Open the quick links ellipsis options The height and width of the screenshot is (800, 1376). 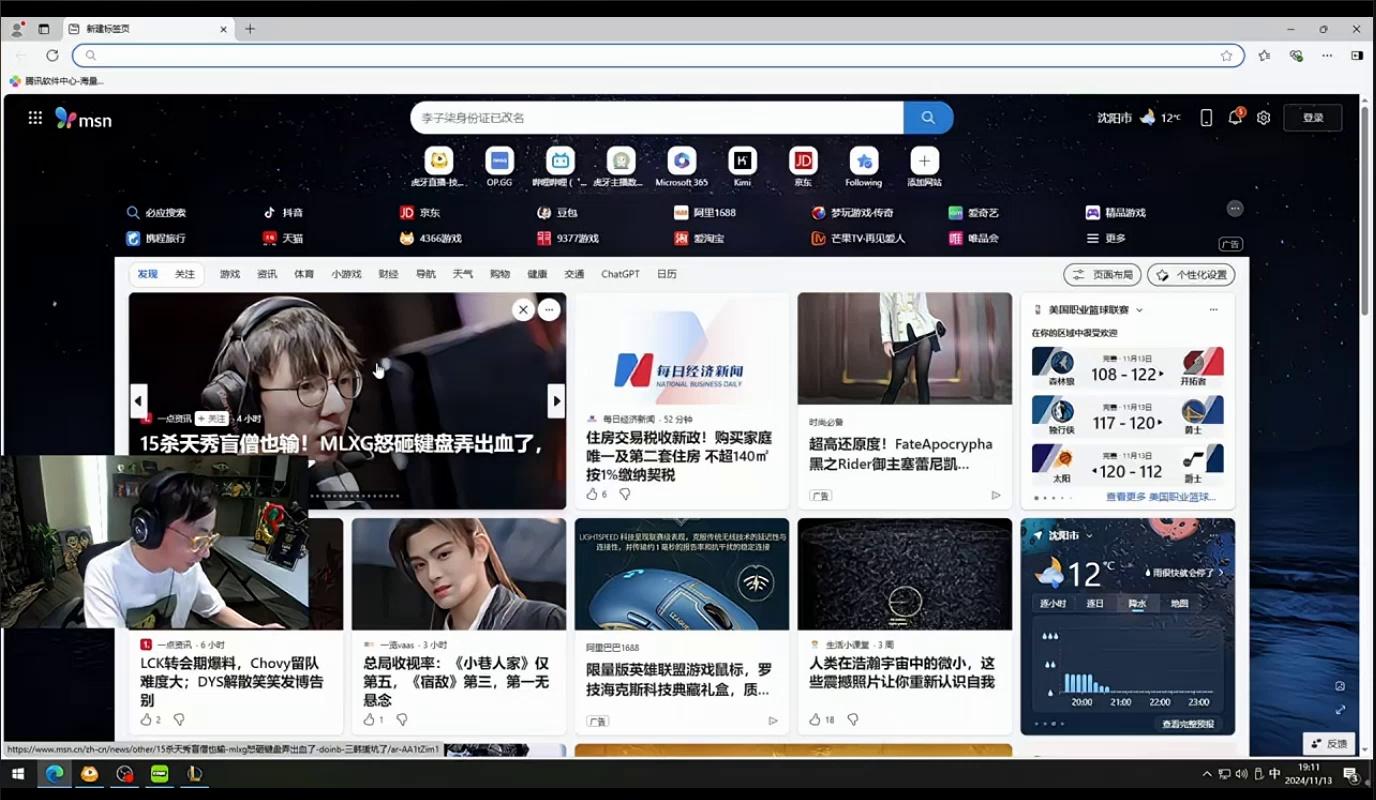pos(1235,208)
